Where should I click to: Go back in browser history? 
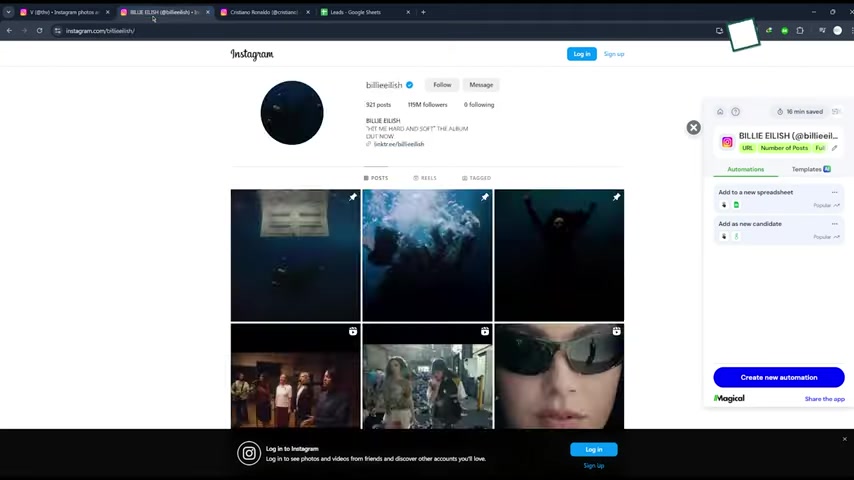9,31
